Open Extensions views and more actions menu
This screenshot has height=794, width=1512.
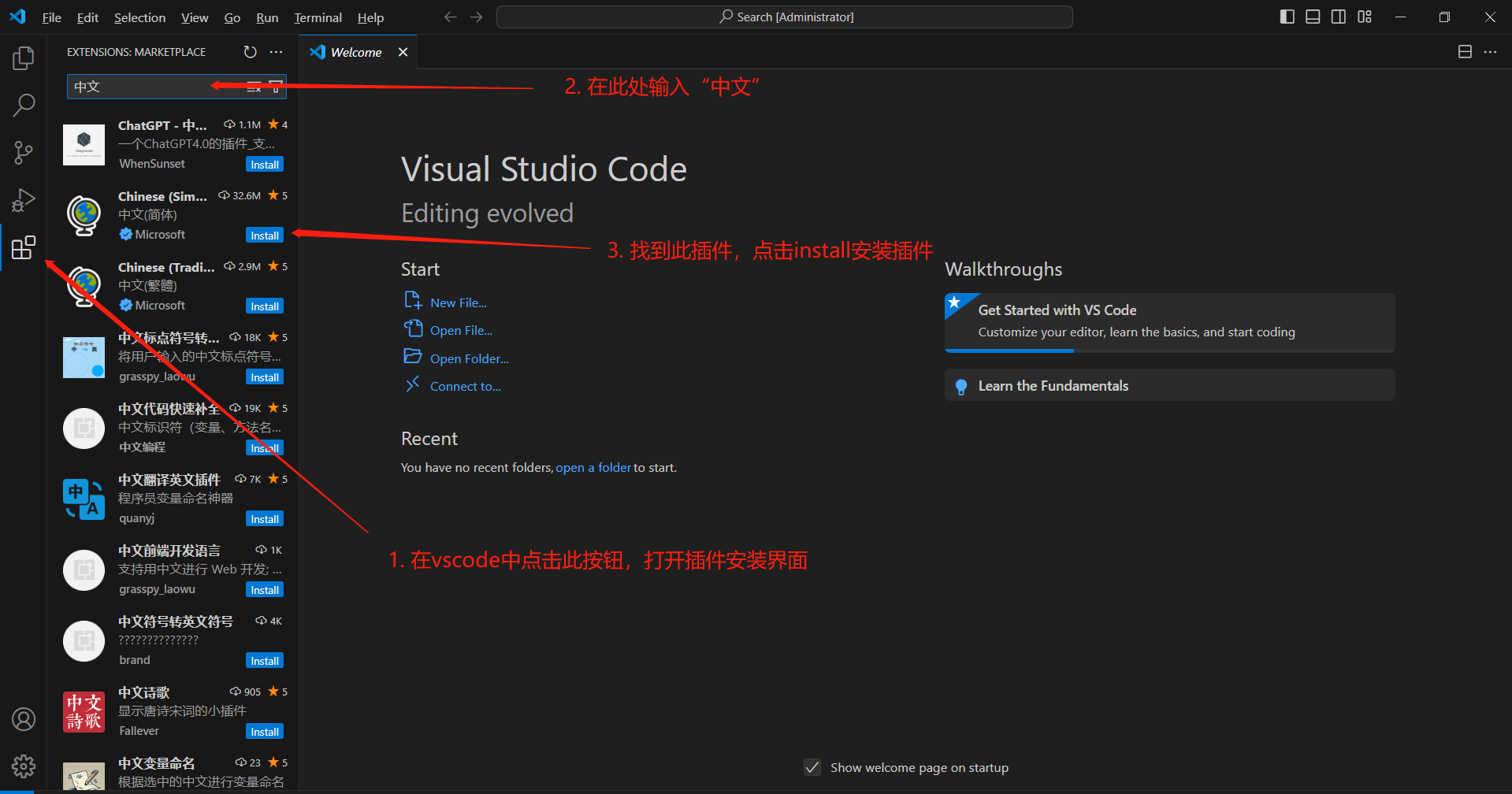tap(276, 52)
